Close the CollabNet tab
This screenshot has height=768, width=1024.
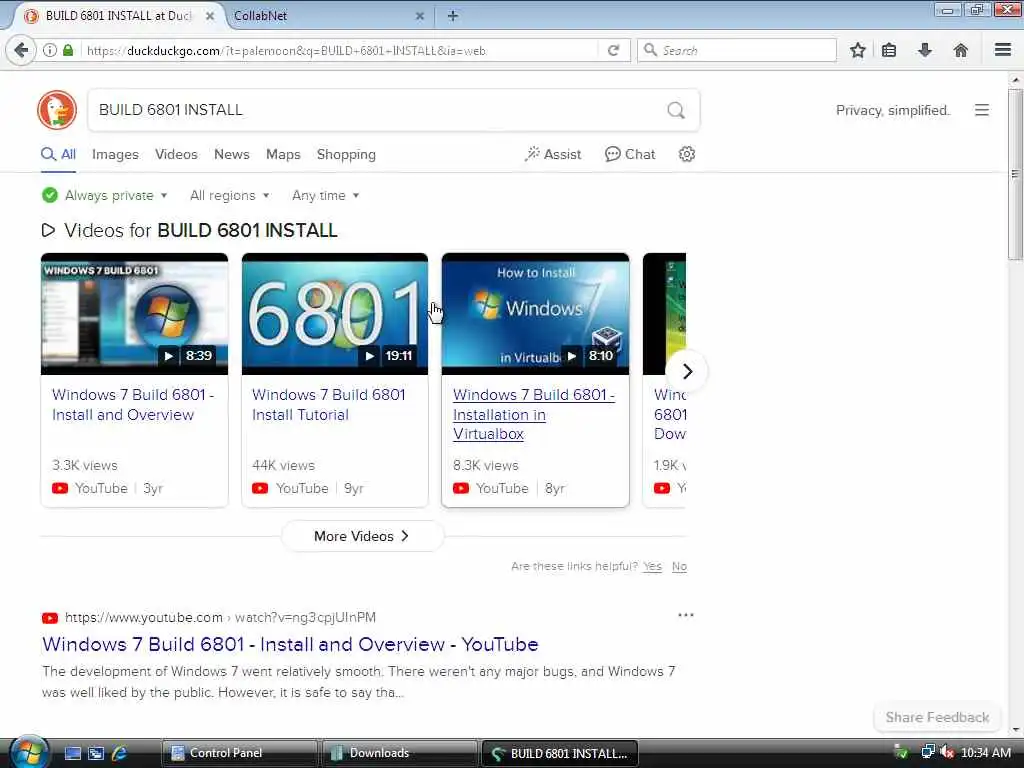(x=420, y=16)
